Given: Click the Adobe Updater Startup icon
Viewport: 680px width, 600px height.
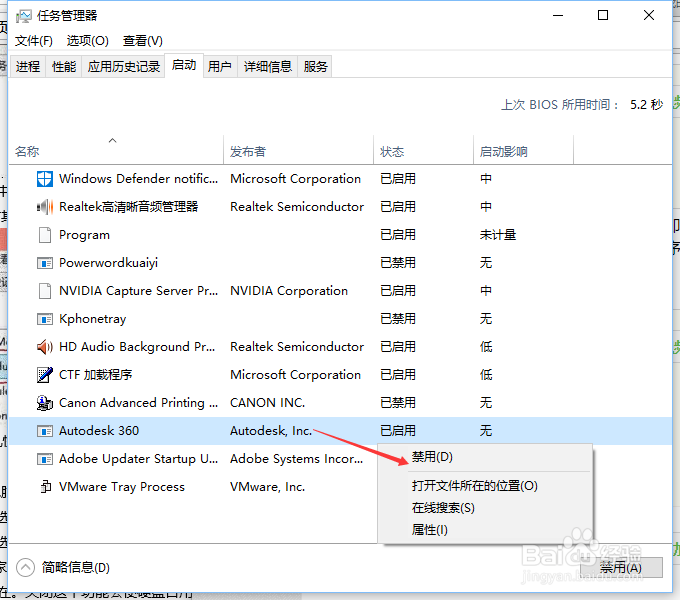Looking at the screenshot, I should (45, 459).
